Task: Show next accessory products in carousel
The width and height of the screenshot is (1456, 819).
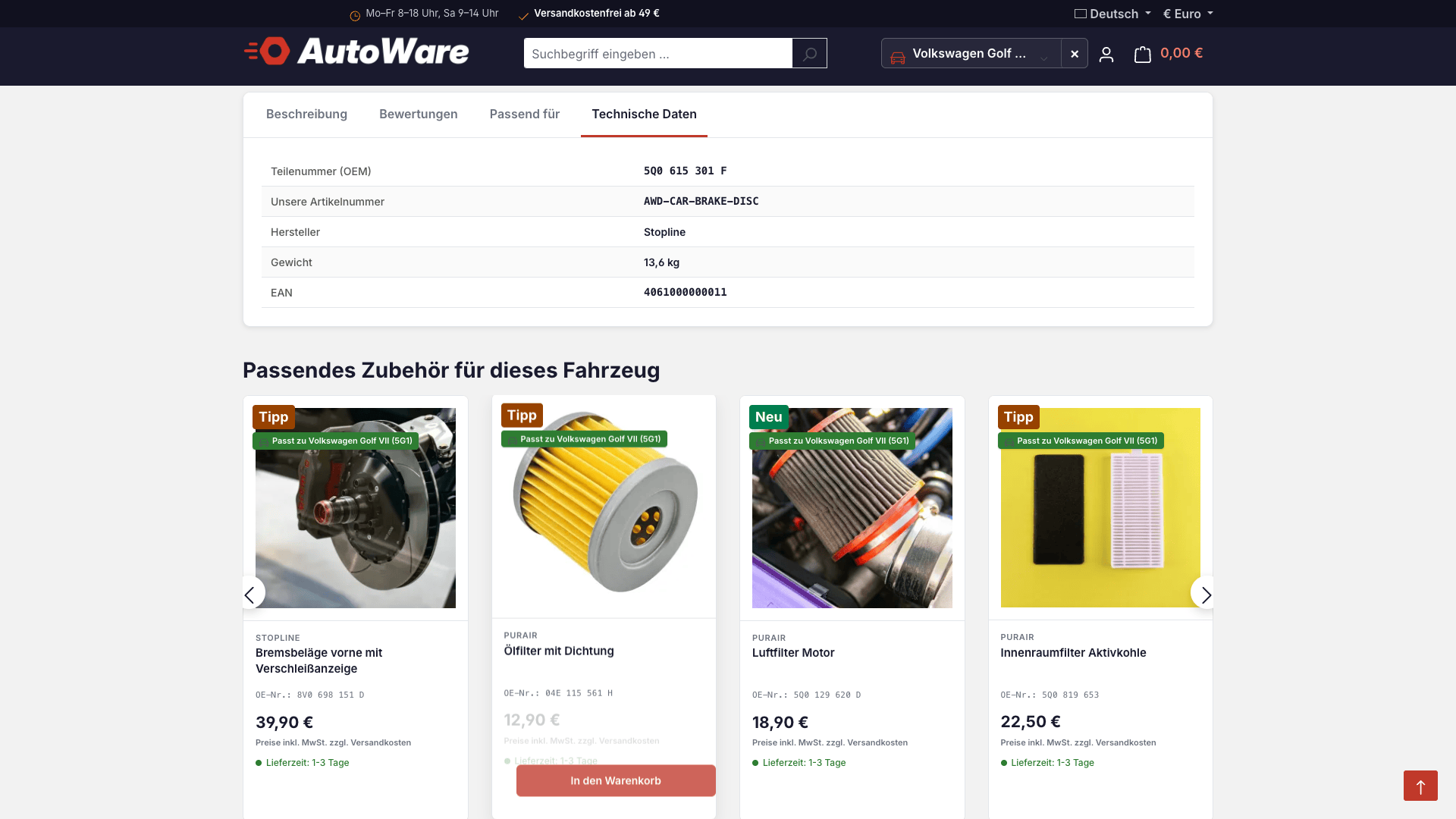Action: coord(1204,593)
